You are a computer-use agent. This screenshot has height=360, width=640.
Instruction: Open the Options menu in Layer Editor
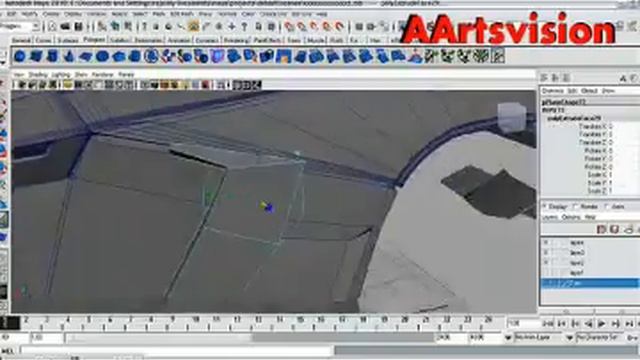click(571, 217)
